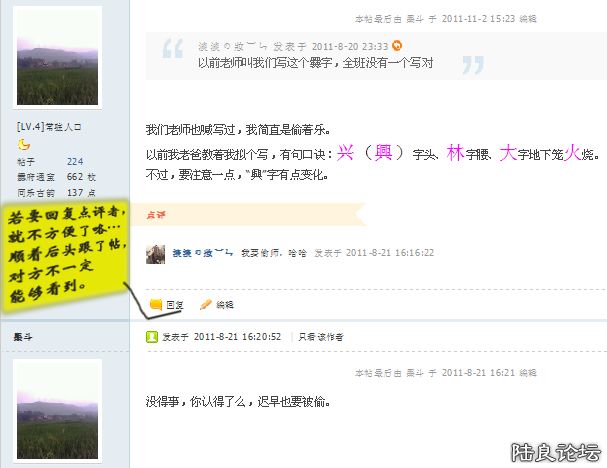Click the pencil edit icon
The image size is (607, 468).
point(205,305)
